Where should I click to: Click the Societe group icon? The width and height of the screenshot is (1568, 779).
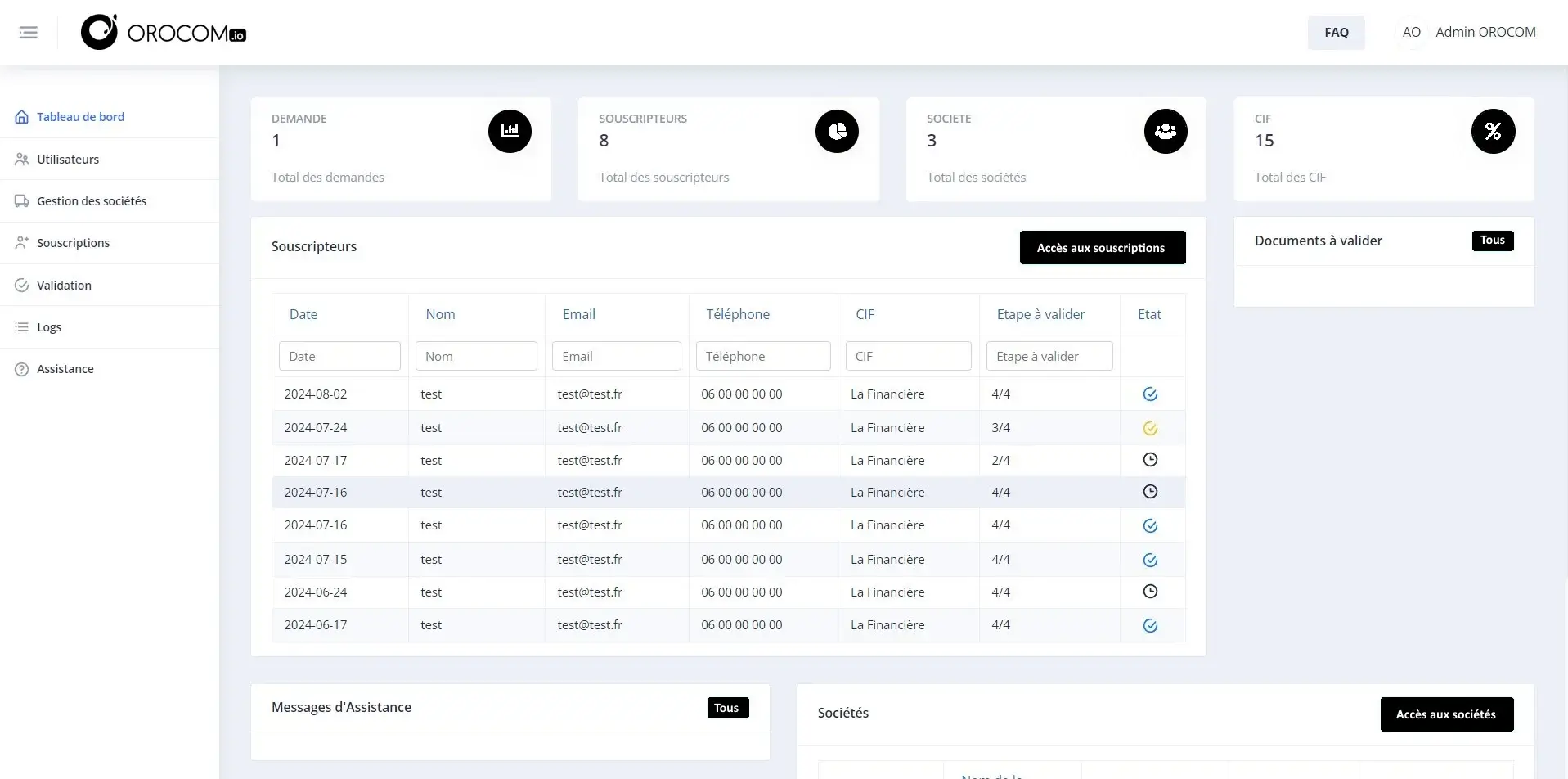(x=1165, y=131)
